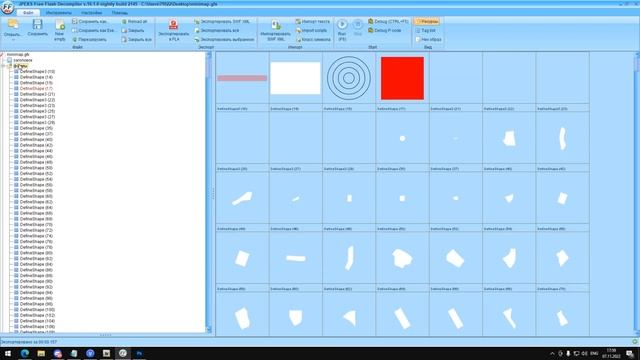
Task: Switch to the Инструменты ribbon tab
Action: 58,13
